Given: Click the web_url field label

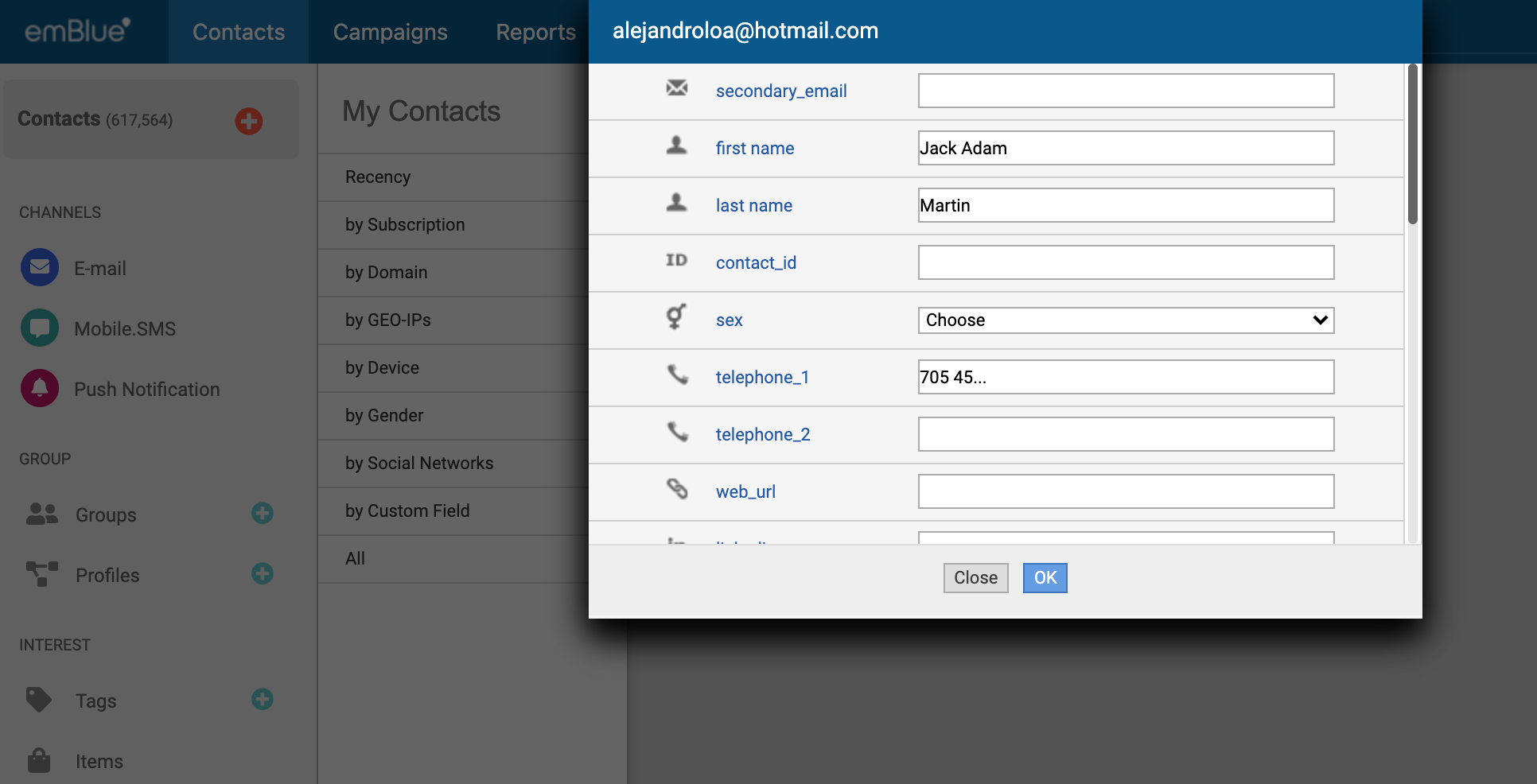Looking at the screenshot, I should pos(745,492).
